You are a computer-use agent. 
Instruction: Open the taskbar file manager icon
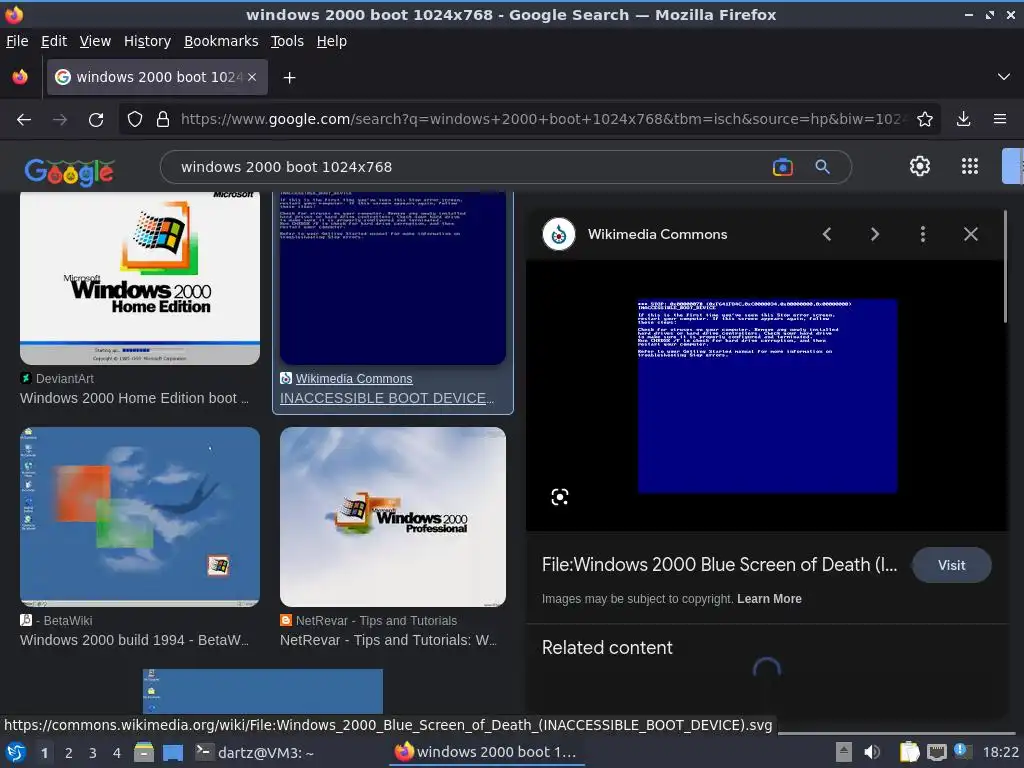(x=144, y=752)
